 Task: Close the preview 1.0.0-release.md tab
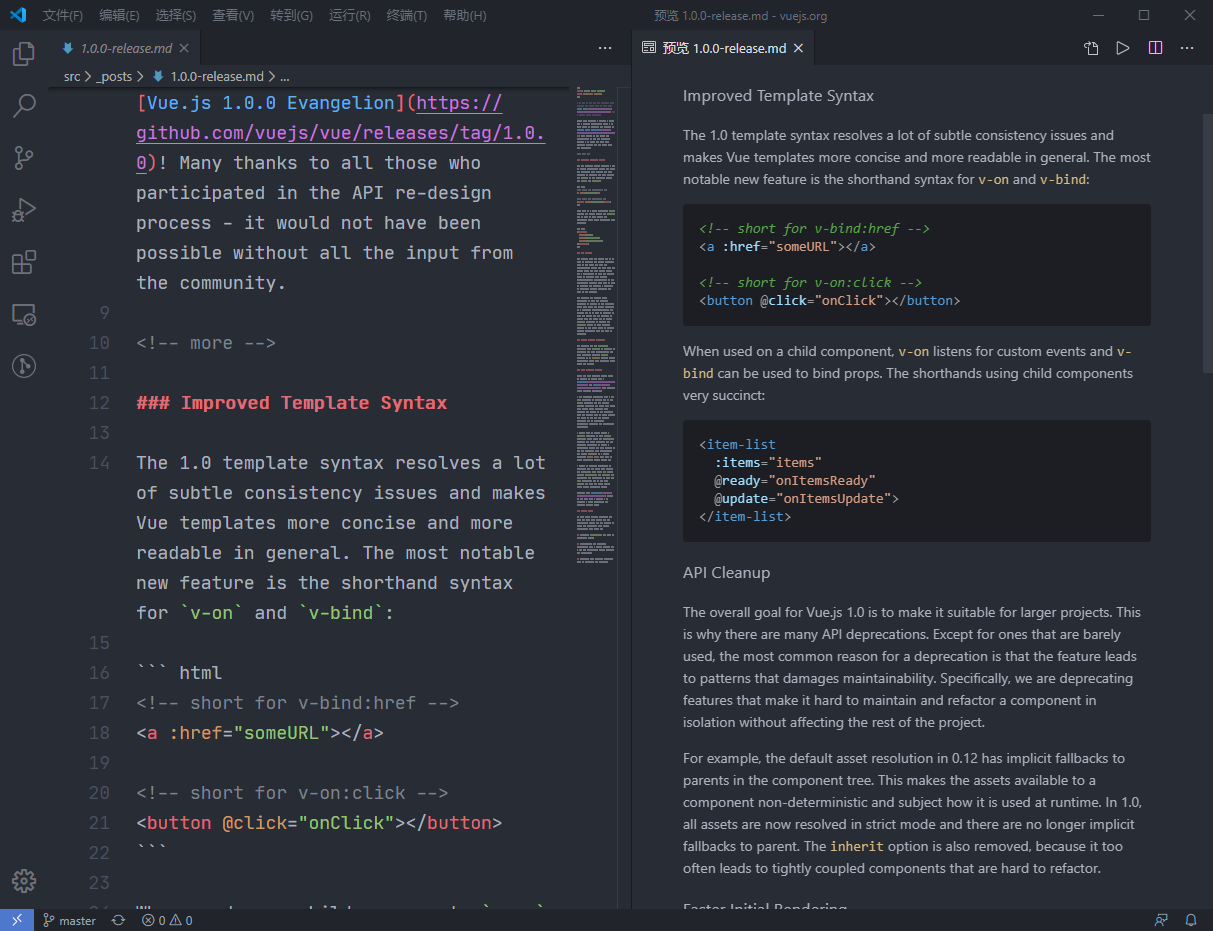click(x=799, y=48)
